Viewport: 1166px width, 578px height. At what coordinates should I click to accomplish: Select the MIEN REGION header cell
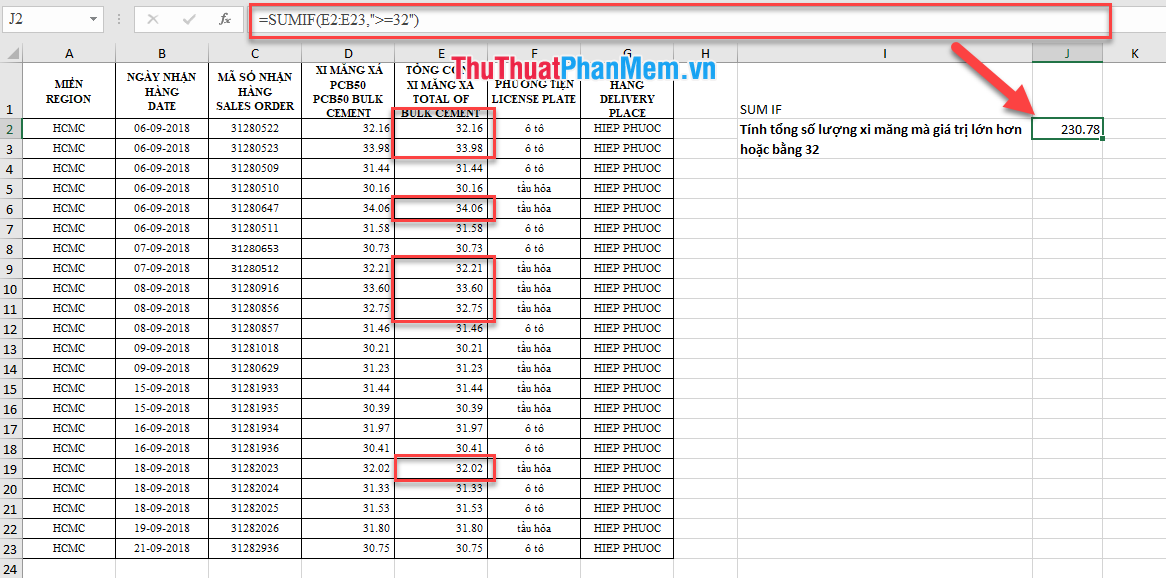coord(69,88)
